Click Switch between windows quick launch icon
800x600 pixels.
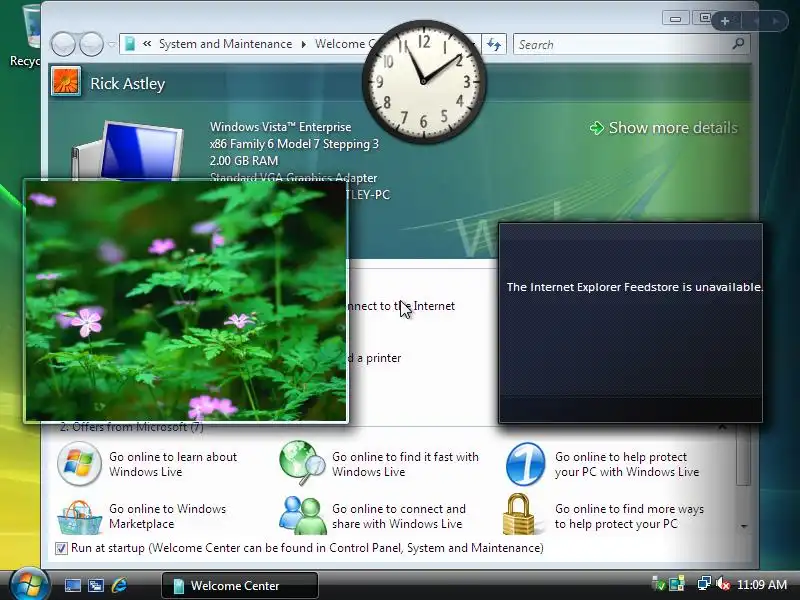pos(96,585)
